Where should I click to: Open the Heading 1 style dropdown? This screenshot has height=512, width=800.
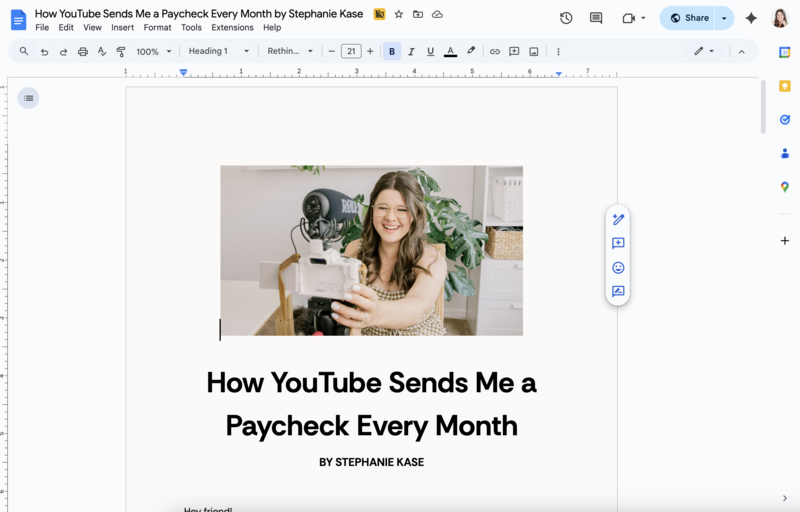219,51
